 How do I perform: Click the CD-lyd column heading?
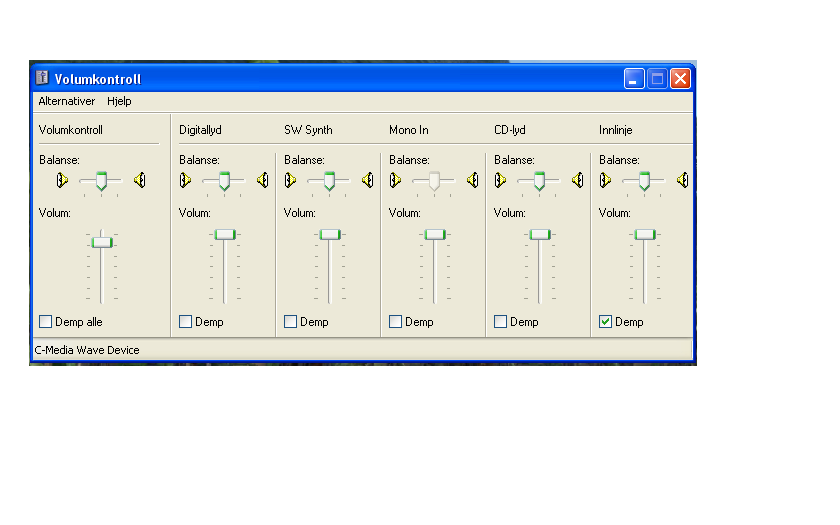[x=509, y=130]
